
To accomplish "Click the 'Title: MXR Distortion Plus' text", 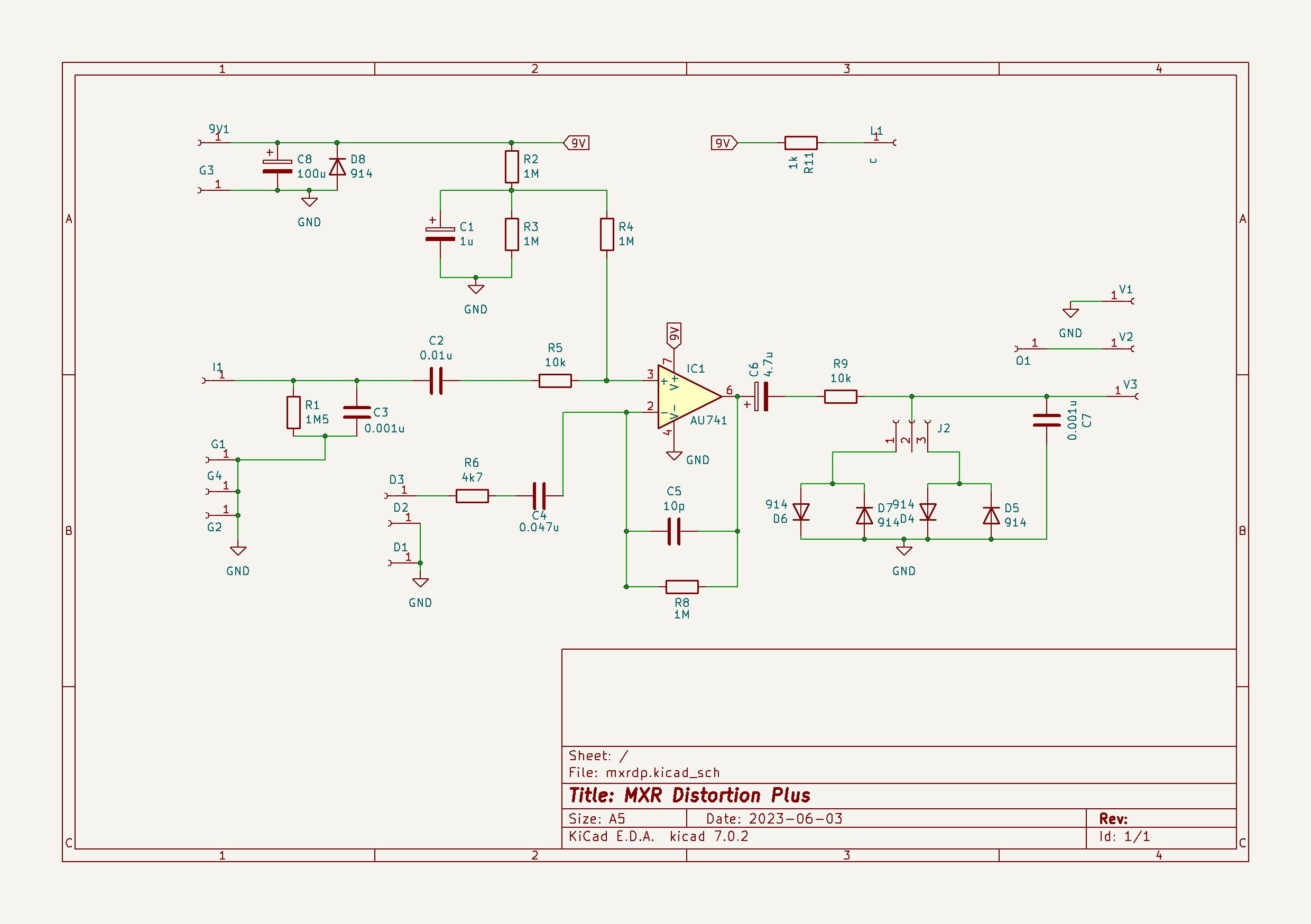I will pos(689,795).
